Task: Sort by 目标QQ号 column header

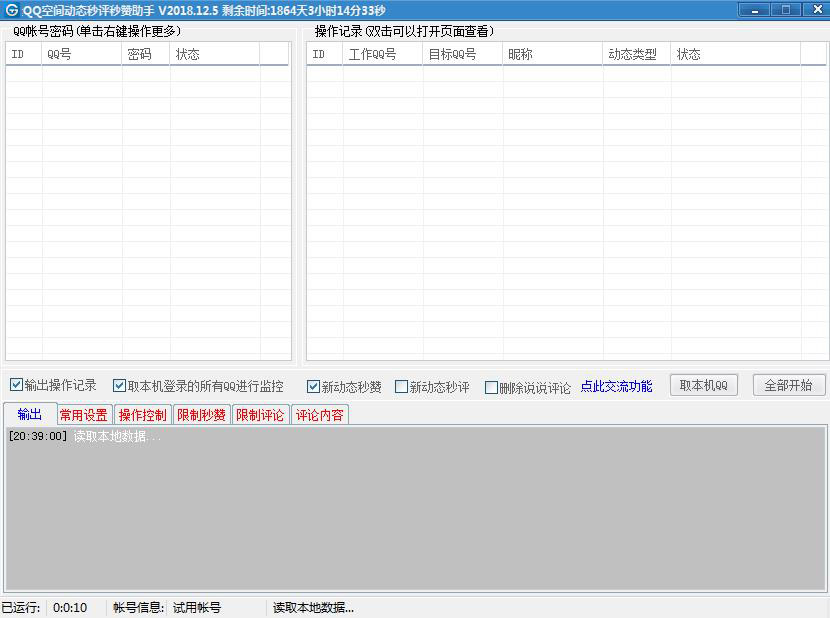Action: [x=462, y=54]
